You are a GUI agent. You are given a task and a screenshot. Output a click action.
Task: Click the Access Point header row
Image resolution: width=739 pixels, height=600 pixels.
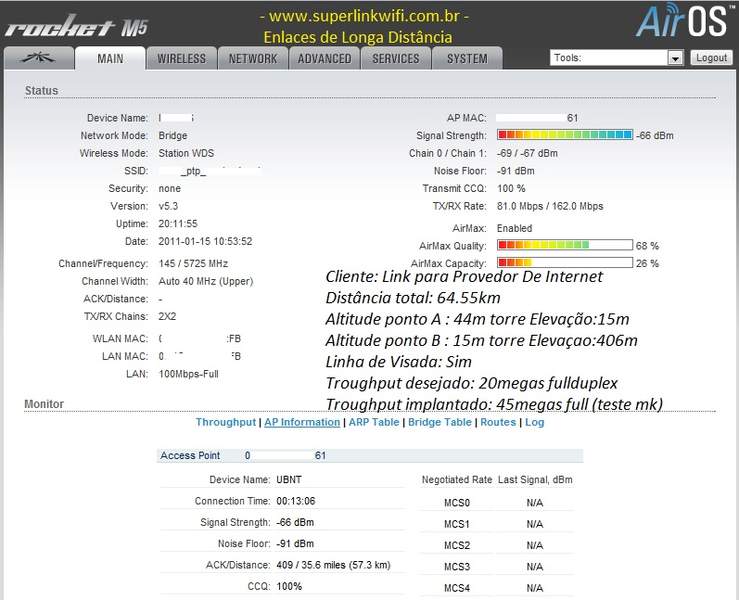[x=370, y=455]
